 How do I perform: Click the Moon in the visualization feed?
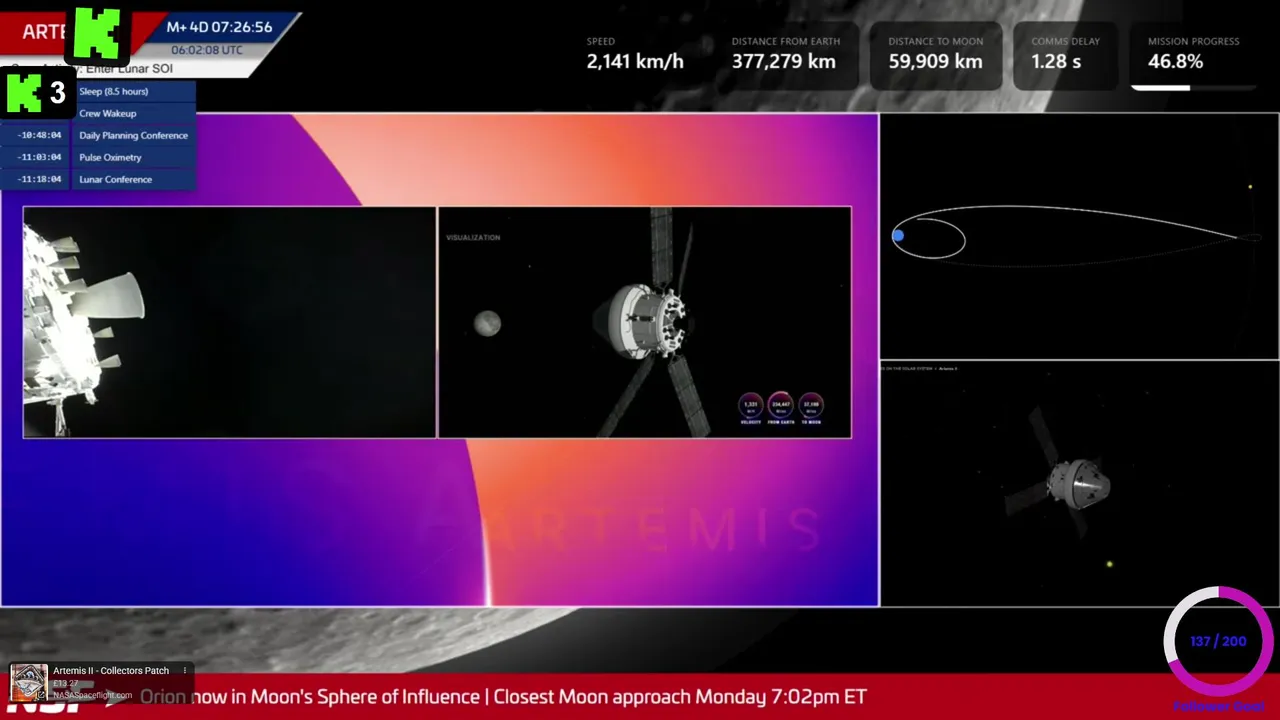click(487, 323)
